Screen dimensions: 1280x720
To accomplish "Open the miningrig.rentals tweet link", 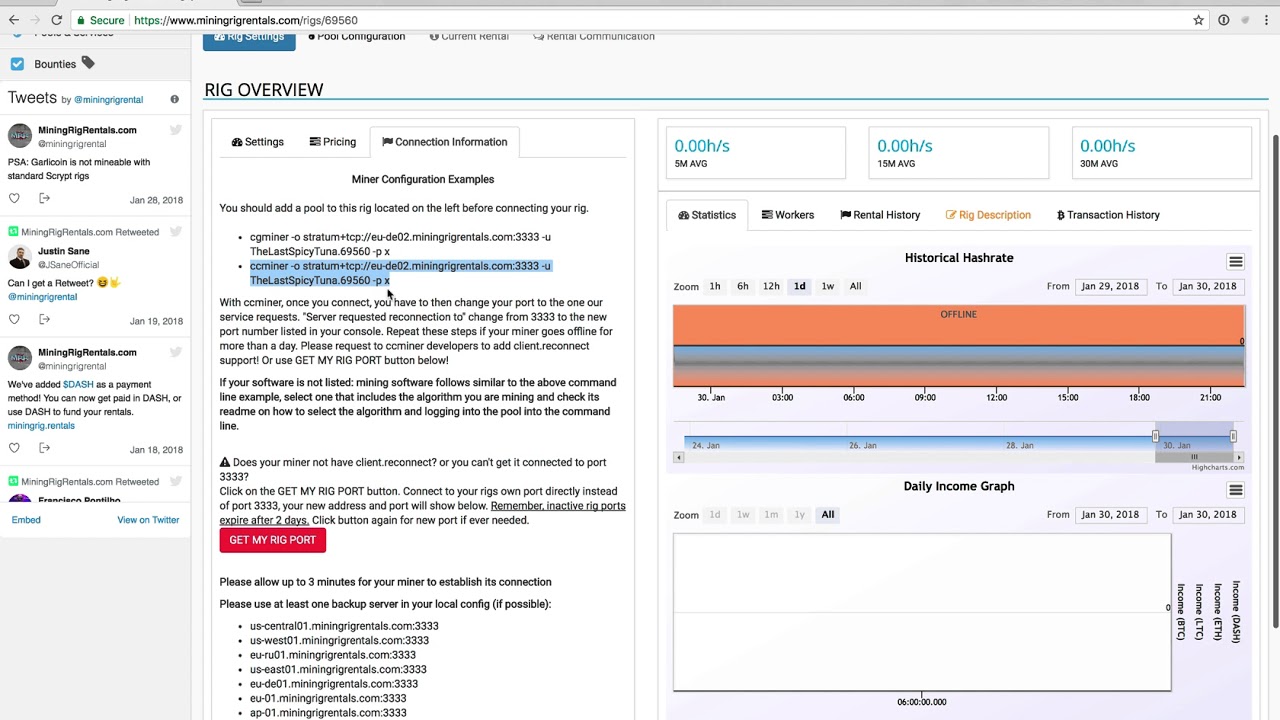I will (x=41, y=426).
